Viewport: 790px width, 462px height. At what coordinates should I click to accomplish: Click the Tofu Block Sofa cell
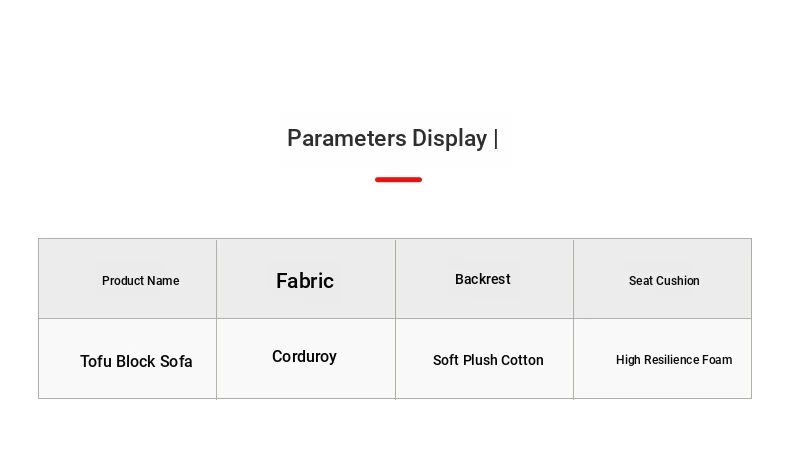click(x=127, y=359)
